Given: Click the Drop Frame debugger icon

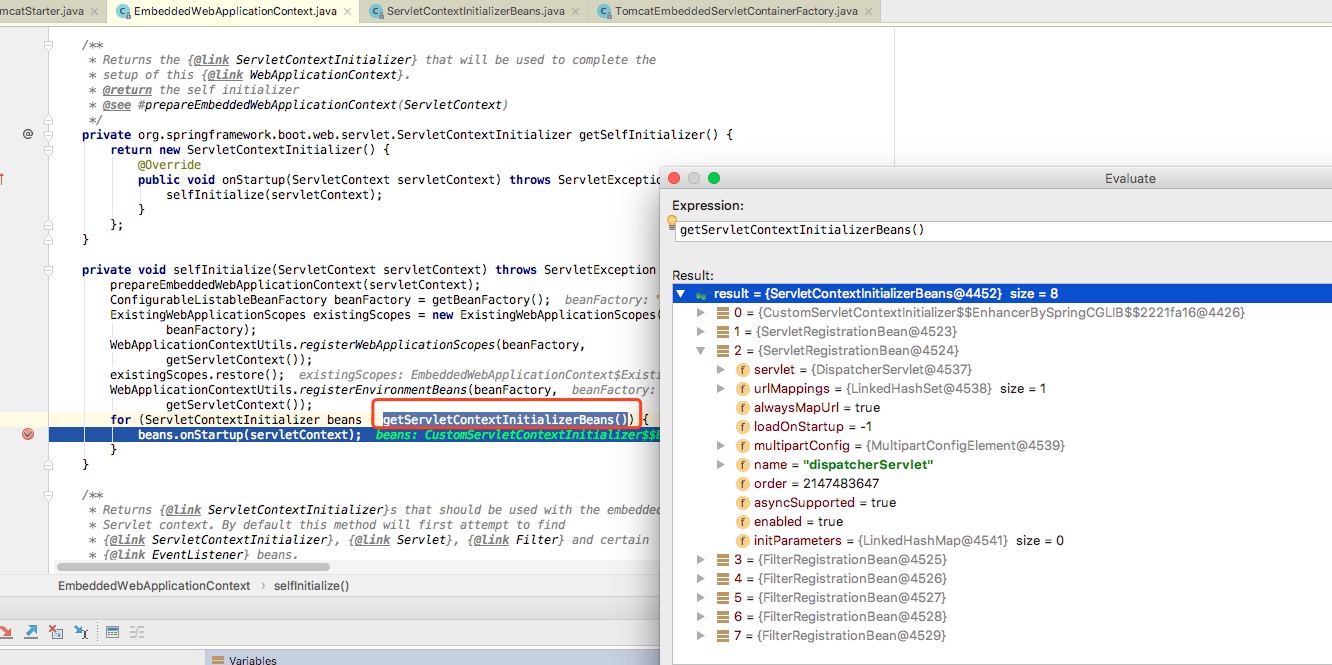Looking at the screenshot, I should (x=56, y=632).
